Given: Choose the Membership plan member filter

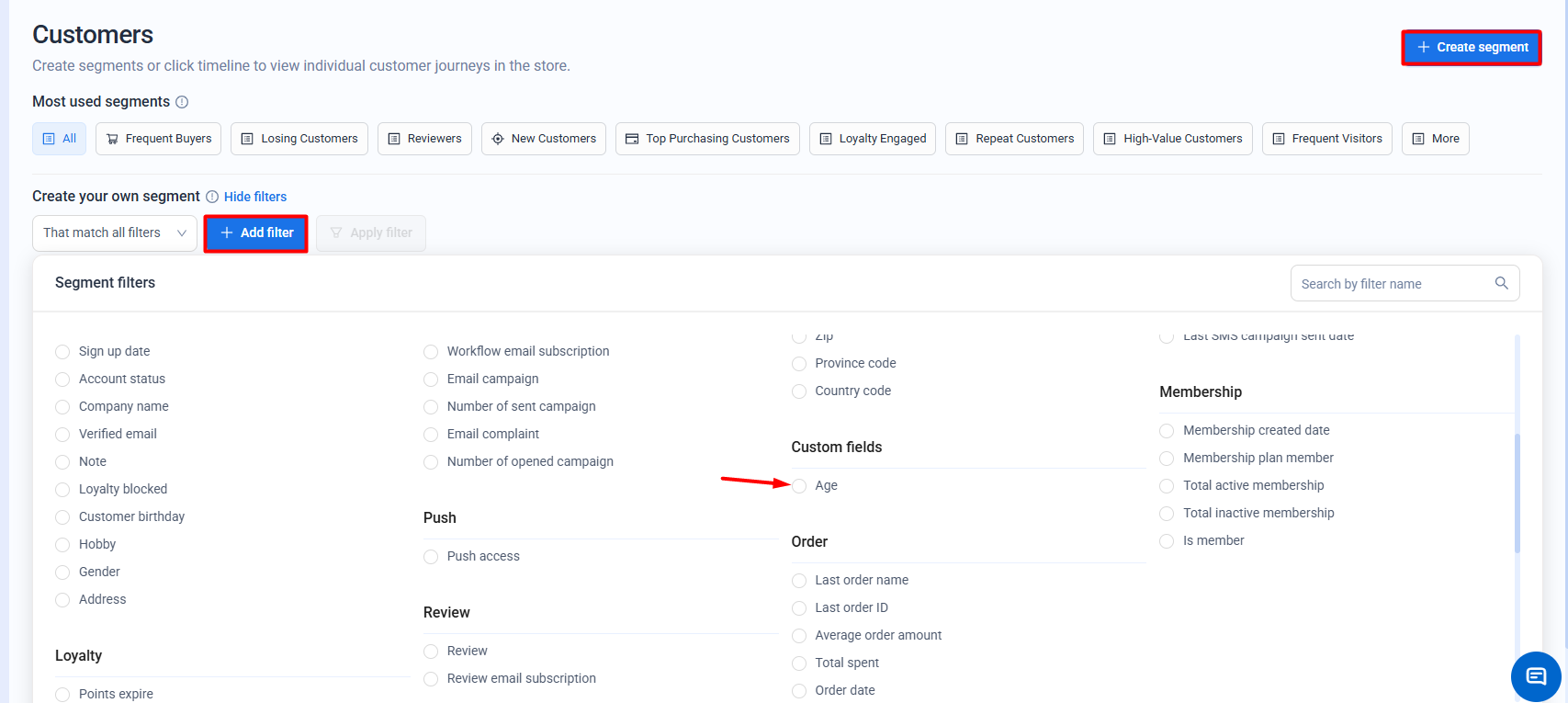Looking at the screenshot, I should [1167, 459].
